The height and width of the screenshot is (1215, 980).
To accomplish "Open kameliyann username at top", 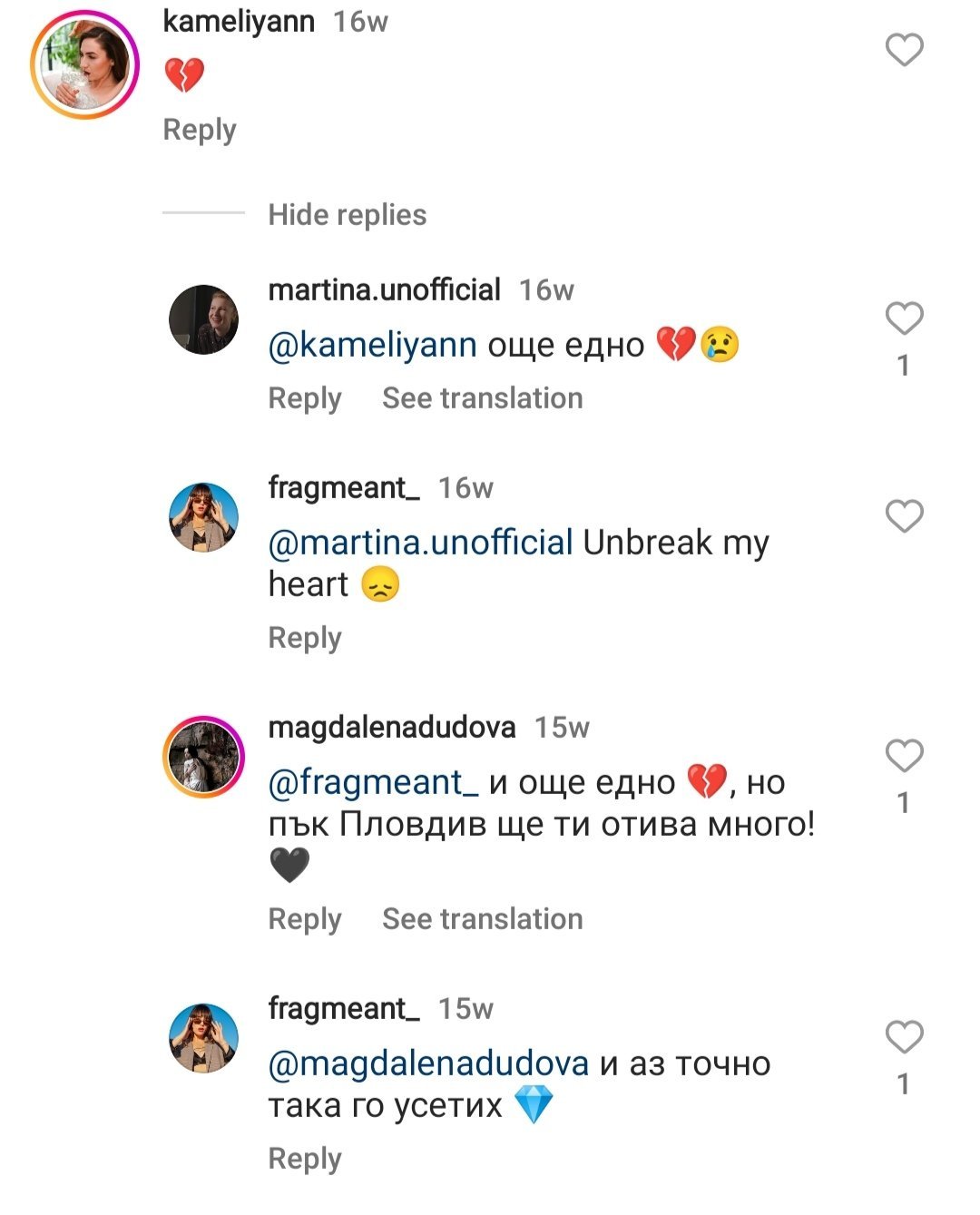I will pos(239,21).
